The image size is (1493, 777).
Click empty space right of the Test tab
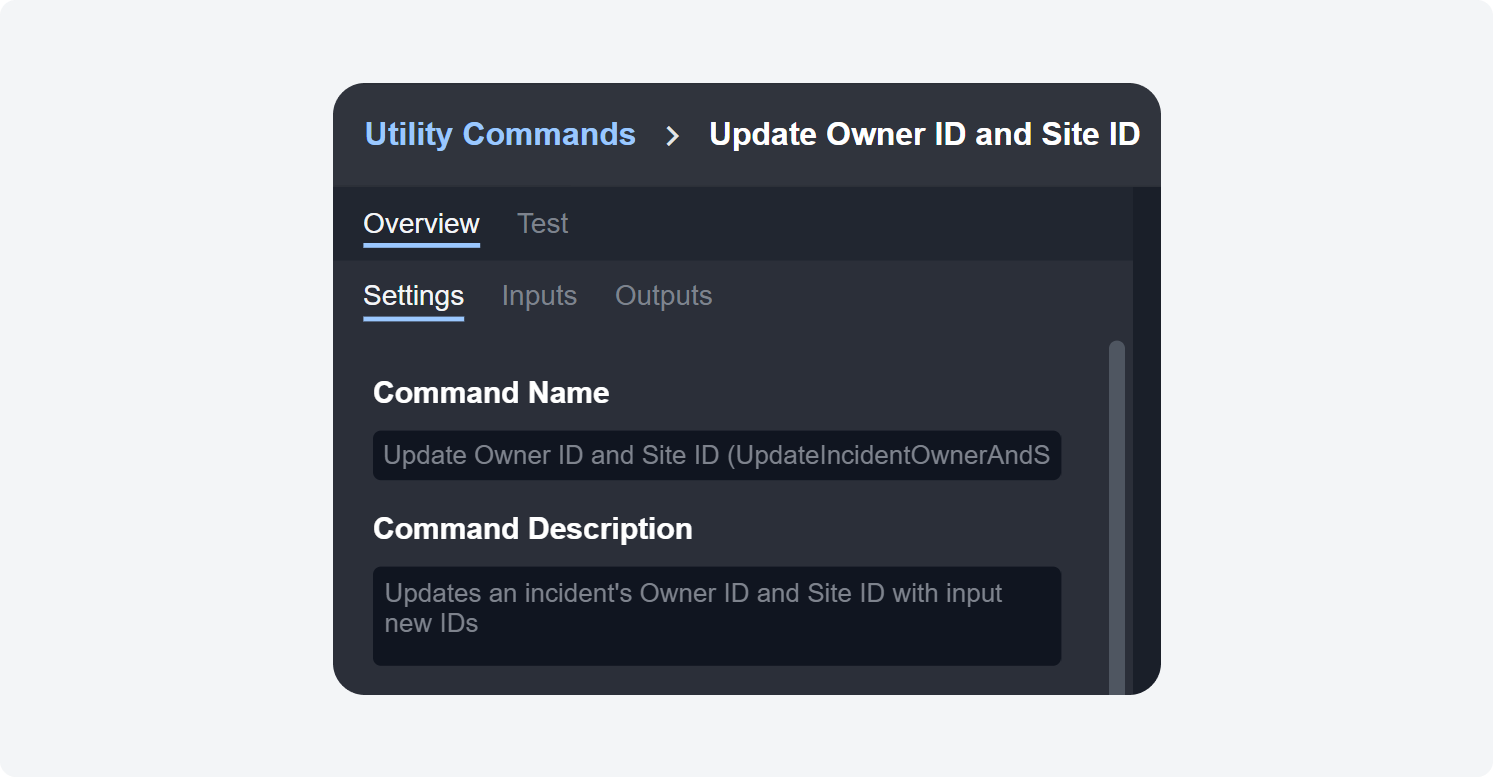click(850, 224)
